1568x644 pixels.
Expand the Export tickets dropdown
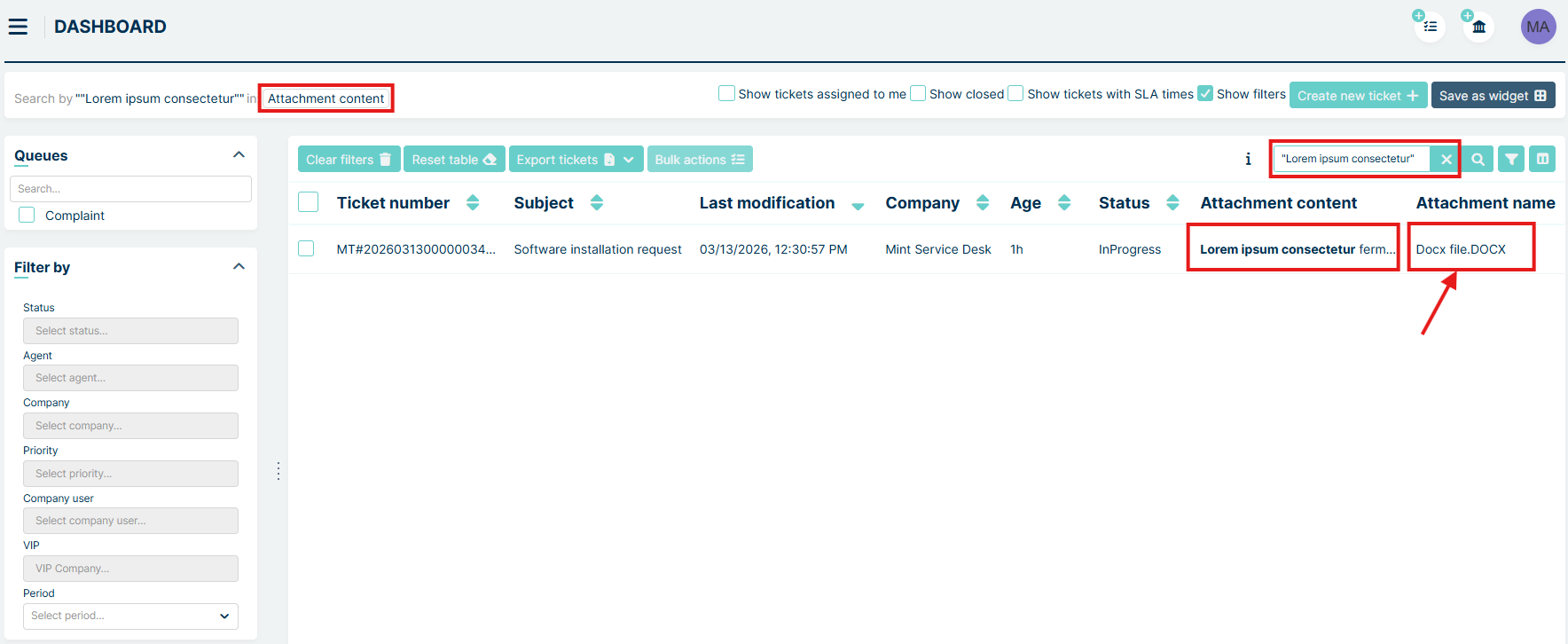pyautogui.click(x=628, y=160)
